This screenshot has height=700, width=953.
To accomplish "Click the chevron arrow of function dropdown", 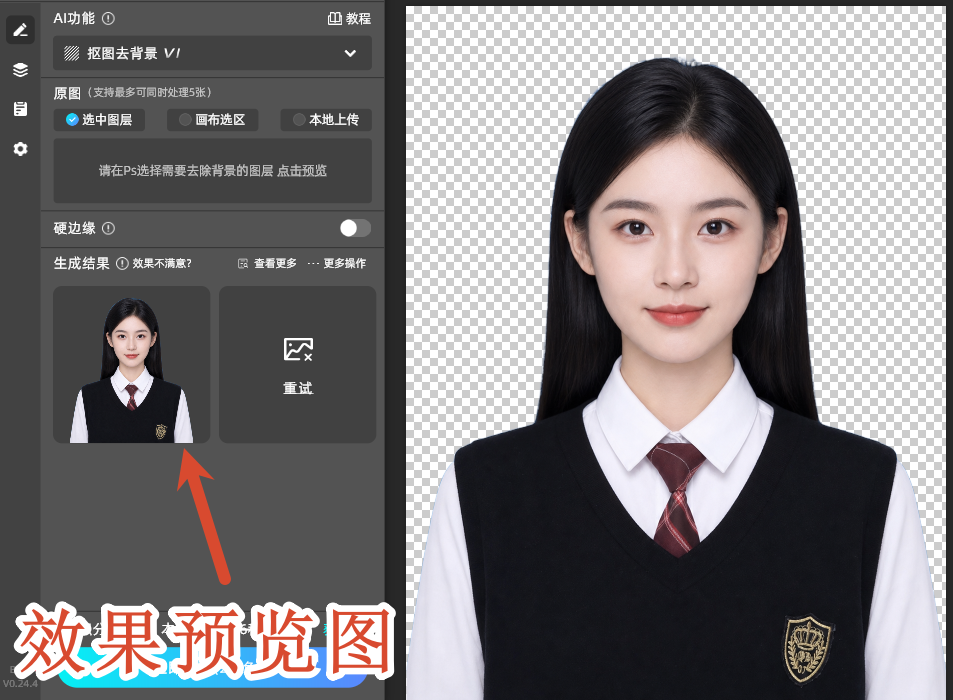I will [350, 53].
